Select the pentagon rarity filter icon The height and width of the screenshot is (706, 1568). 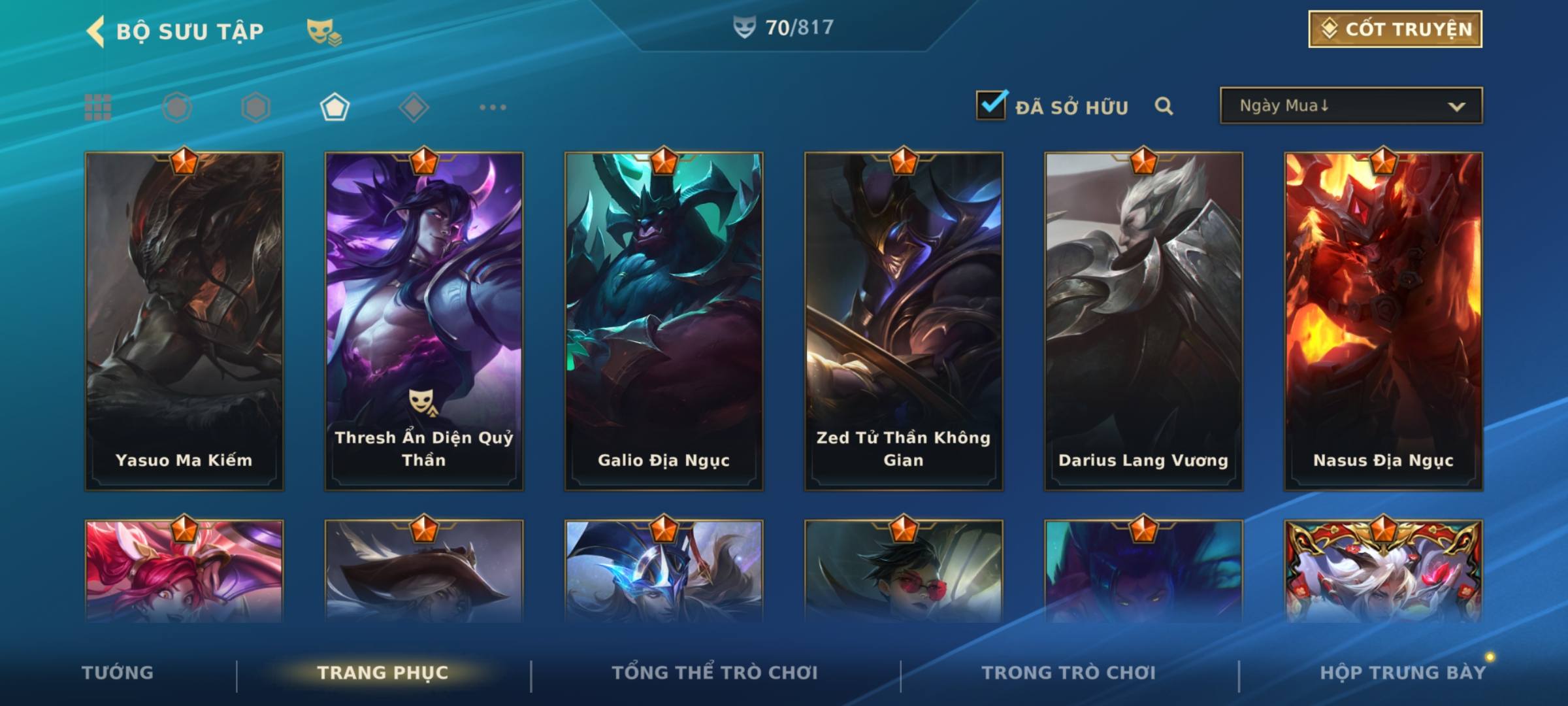point(335,107)
